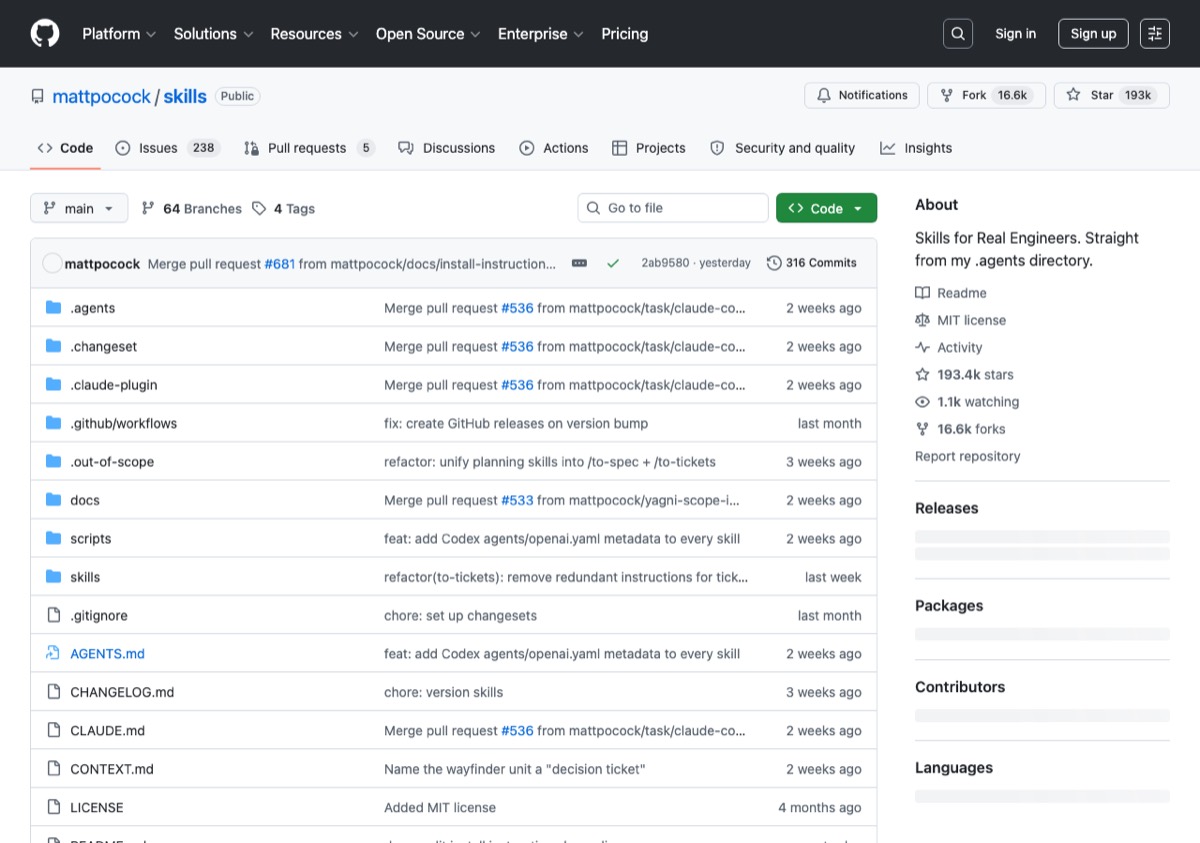The height and width of the screenshot is (843, 1200).
Task: Open the green Code dropdown button
Action: pyautogui.click(x=826, y=208)
